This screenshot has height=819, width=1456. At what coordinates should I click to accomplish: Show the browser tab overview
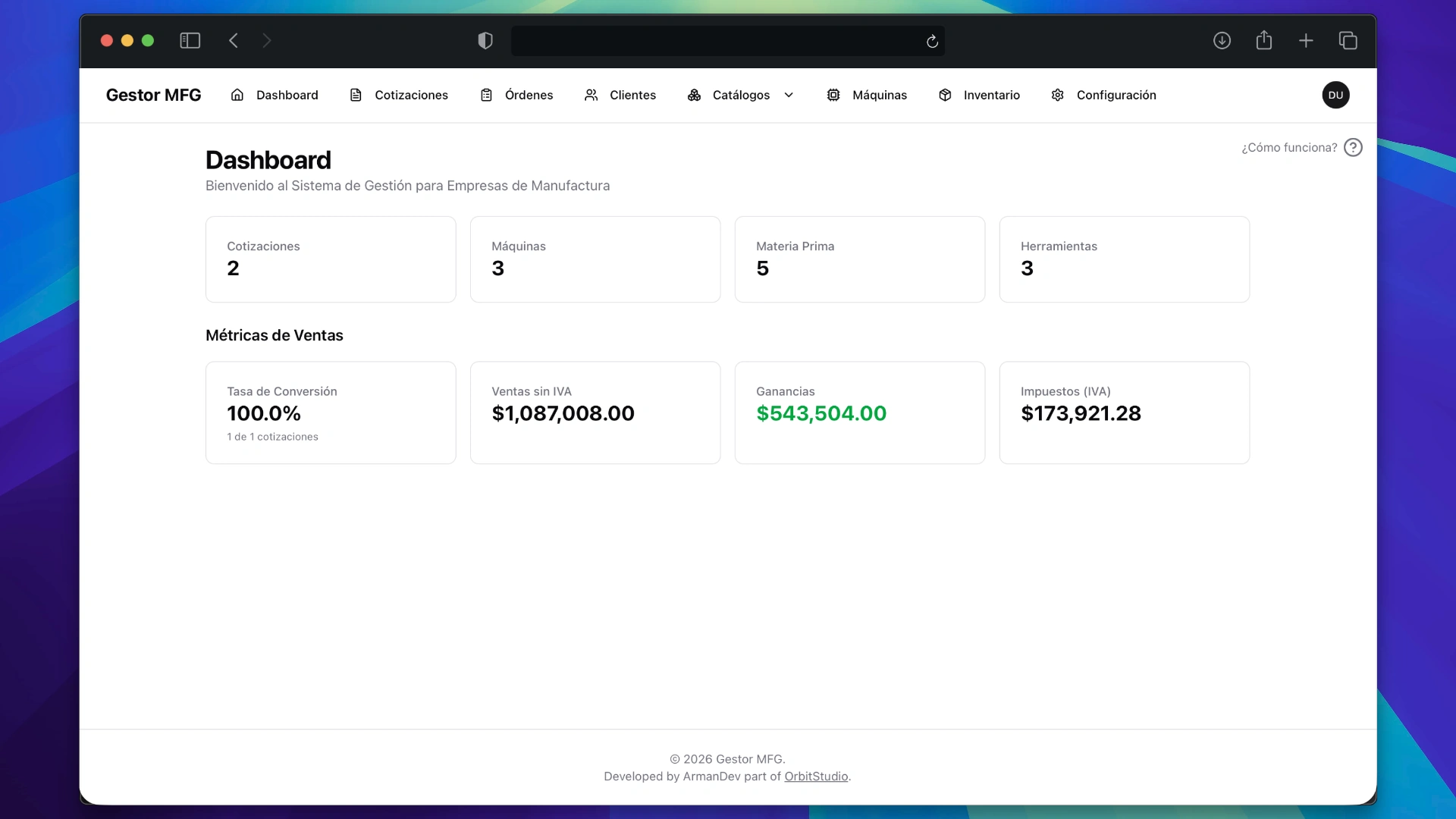[x=1348, y=40]
